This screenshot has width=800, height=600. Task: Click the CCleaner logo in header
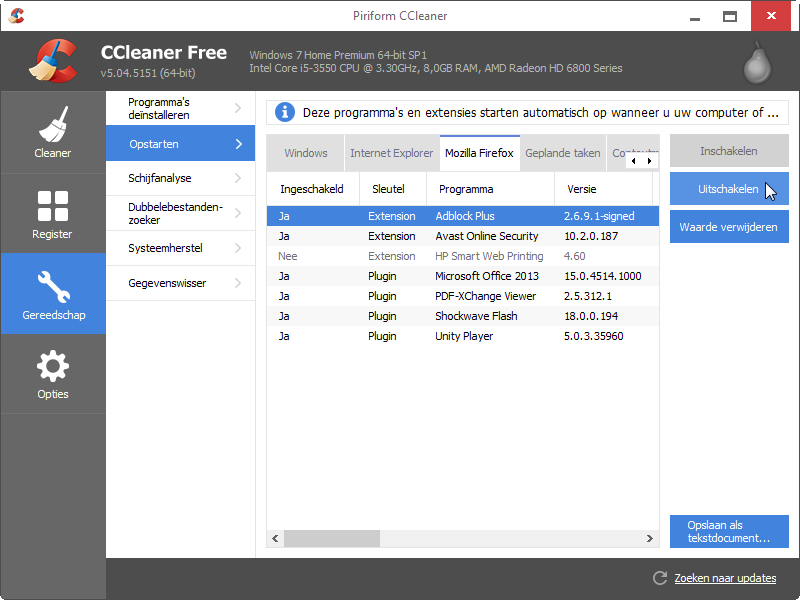pyautogui.click(x=53, y=61)
